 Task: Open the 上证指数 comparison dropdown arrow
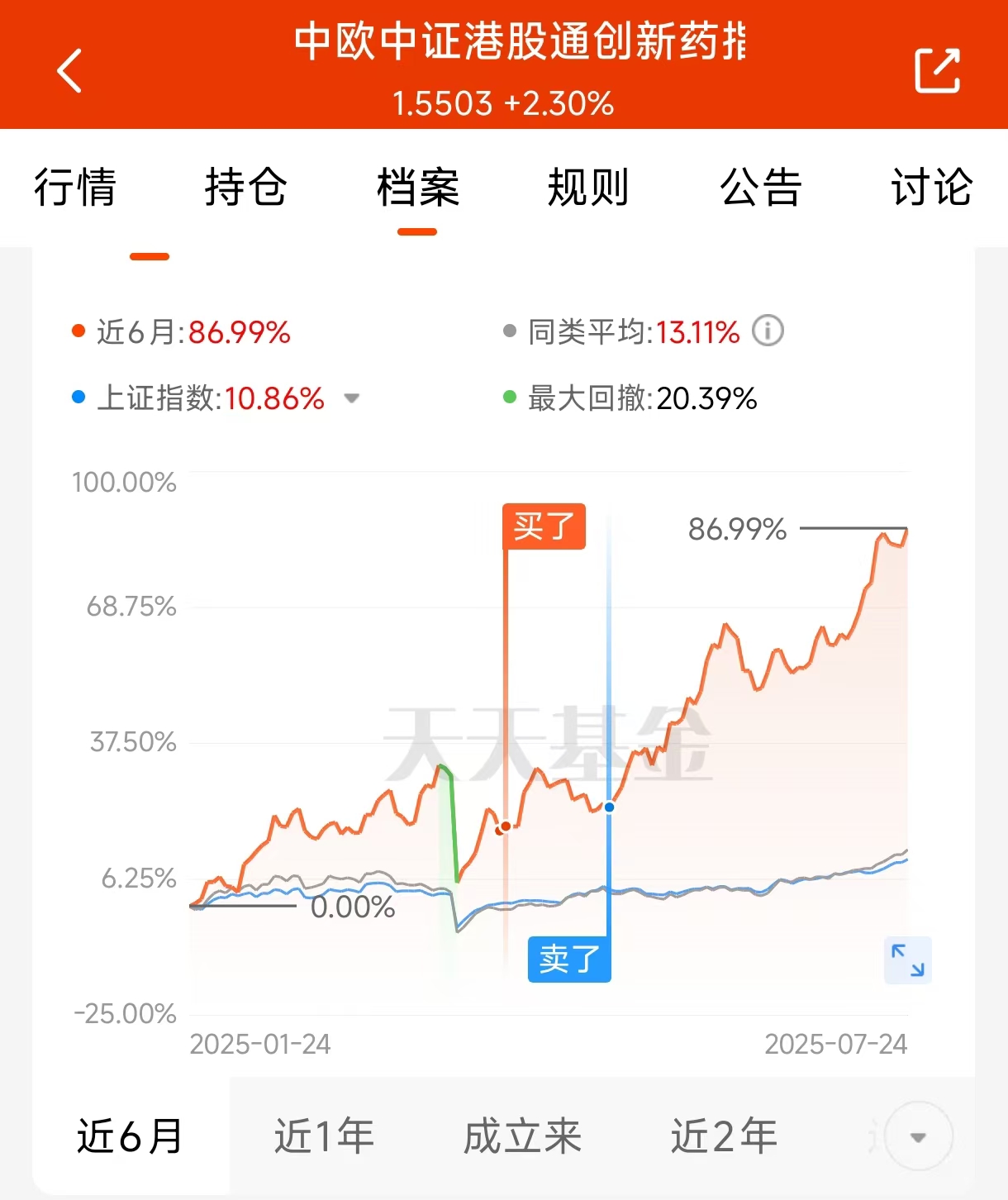(352, 398)
